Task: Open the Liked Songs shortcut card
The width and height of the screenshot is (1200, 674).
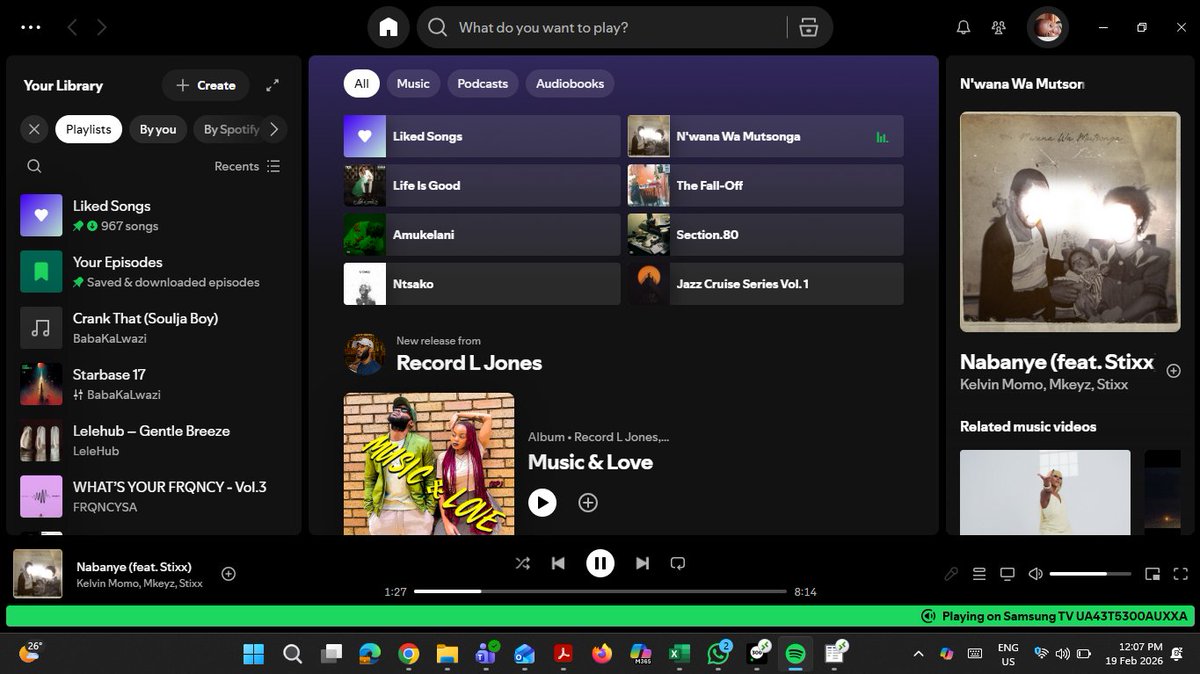Action: coord(482,136)
